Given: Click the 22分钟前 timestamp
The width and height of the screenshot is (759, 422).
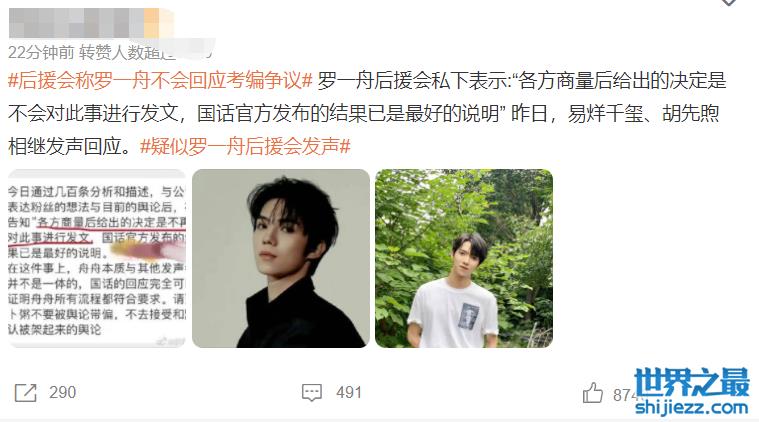Looking at the screenshot, I should click(41, 52).
